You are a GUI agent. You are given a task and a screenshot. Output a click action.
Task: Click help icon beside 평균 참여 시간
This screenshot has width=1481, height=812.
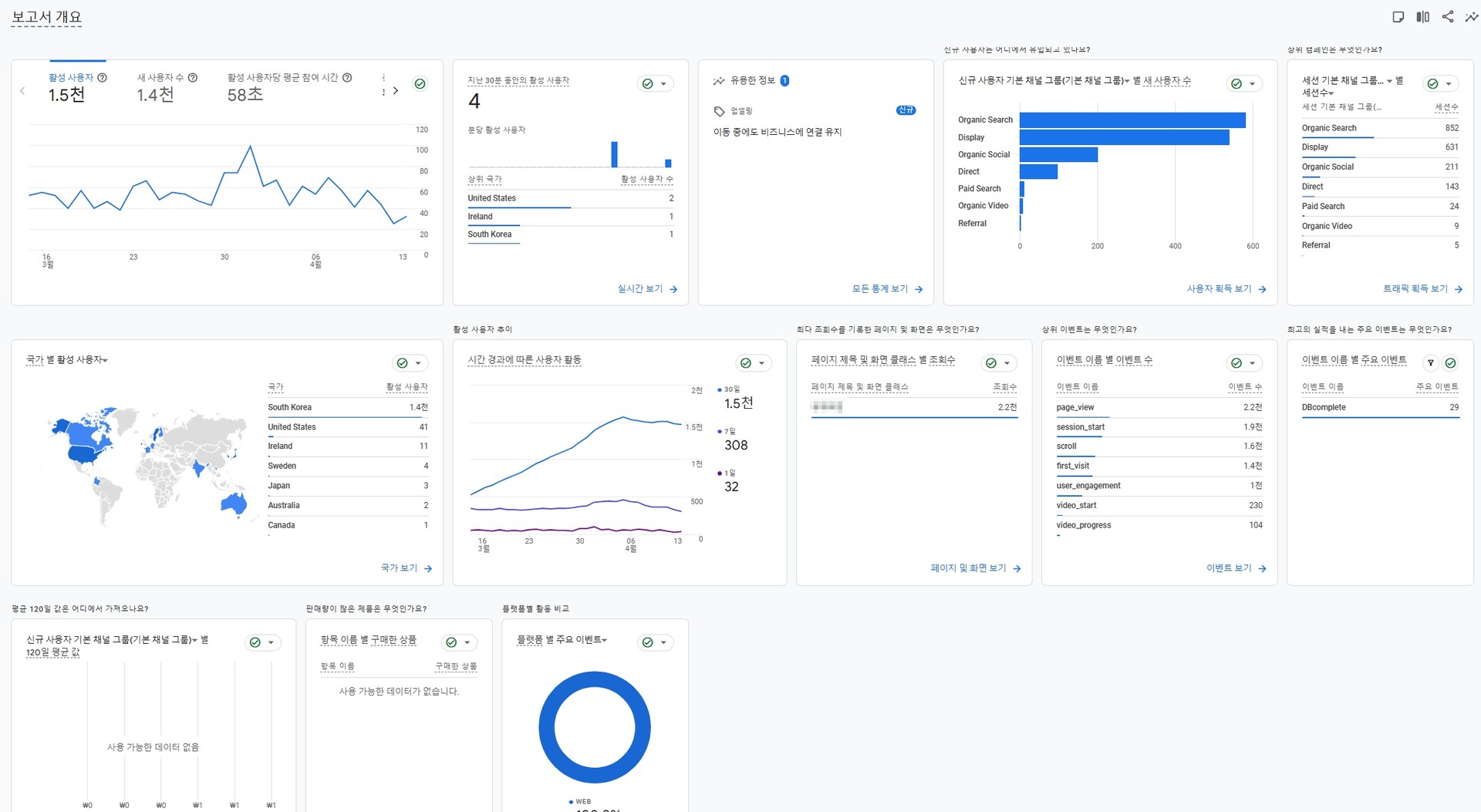coord(347,78)
